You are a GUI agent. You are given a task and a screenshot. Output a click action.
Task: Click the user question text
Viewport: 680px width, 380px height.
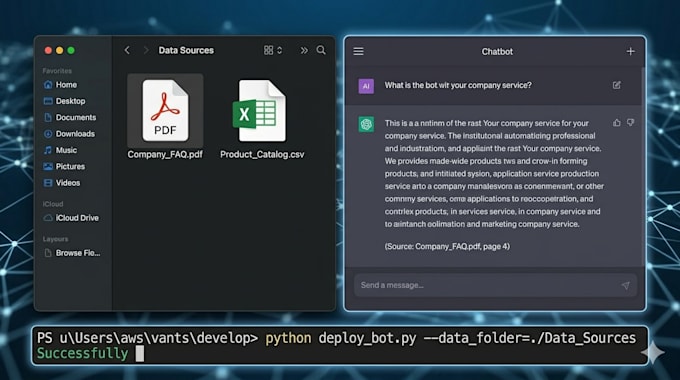458,85
